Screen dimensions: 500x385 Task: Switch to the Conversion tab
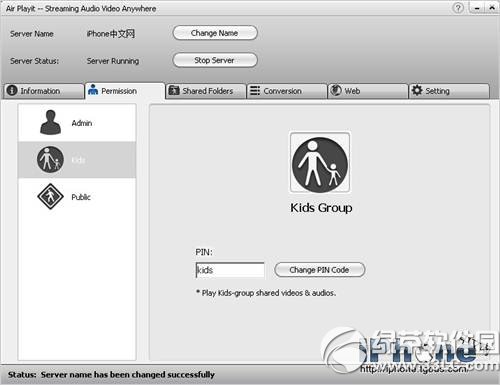(287, 91)
